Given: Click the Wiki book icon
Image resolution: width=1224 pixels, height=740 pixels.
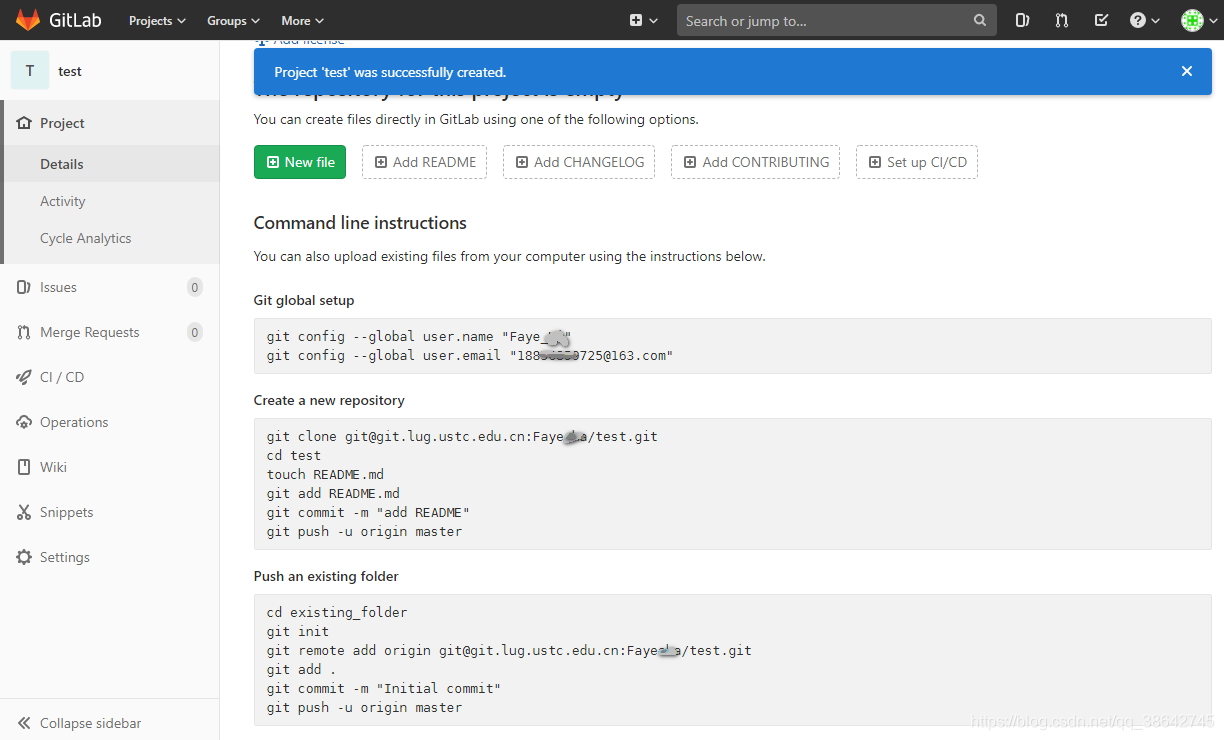Looking at the screenshot, I should [x=24, y=467].
